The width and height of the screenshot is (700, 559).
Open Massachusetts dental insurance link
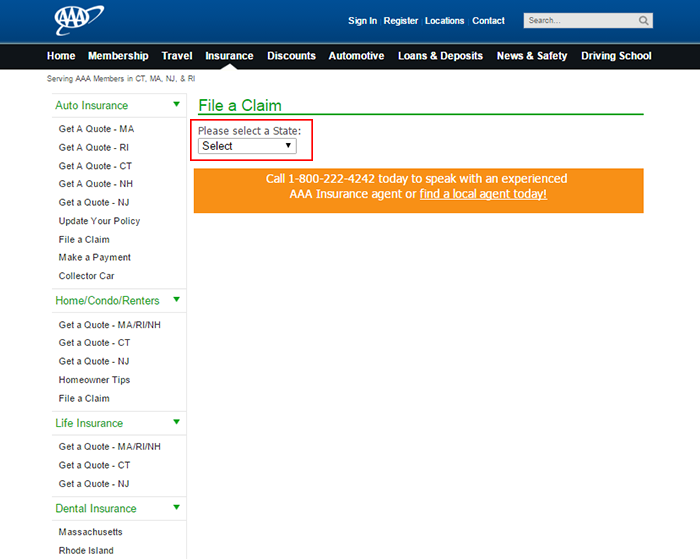click(x=90, y=532)
